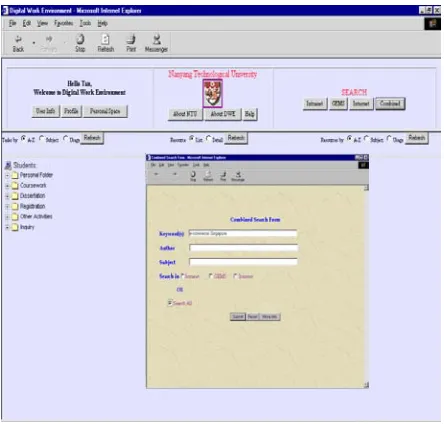Image resolution: width=444 pixels, height=424 pixels.
Task: Toggle the Search All checkbox
Action: (170, 303)
